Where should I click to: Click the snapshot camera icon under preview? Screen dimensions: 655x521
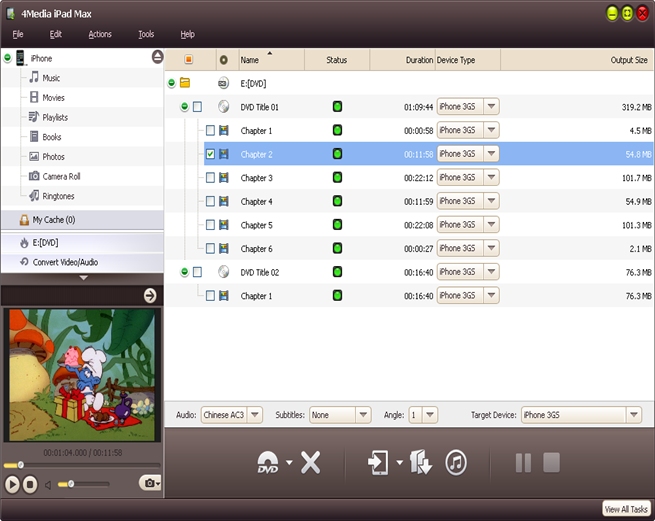[150, 483]
